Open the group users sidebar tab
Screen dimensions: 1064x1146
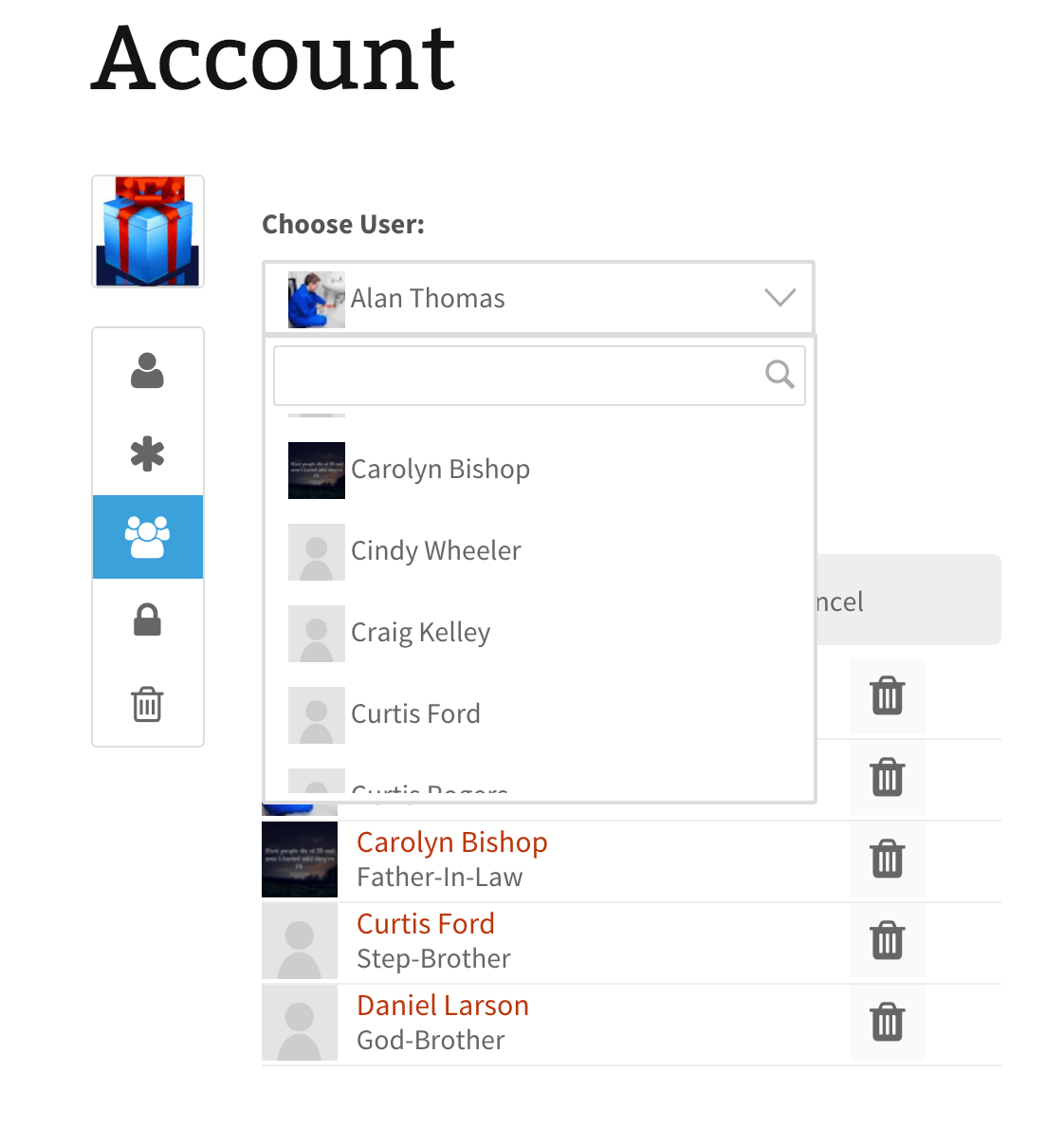147,537
